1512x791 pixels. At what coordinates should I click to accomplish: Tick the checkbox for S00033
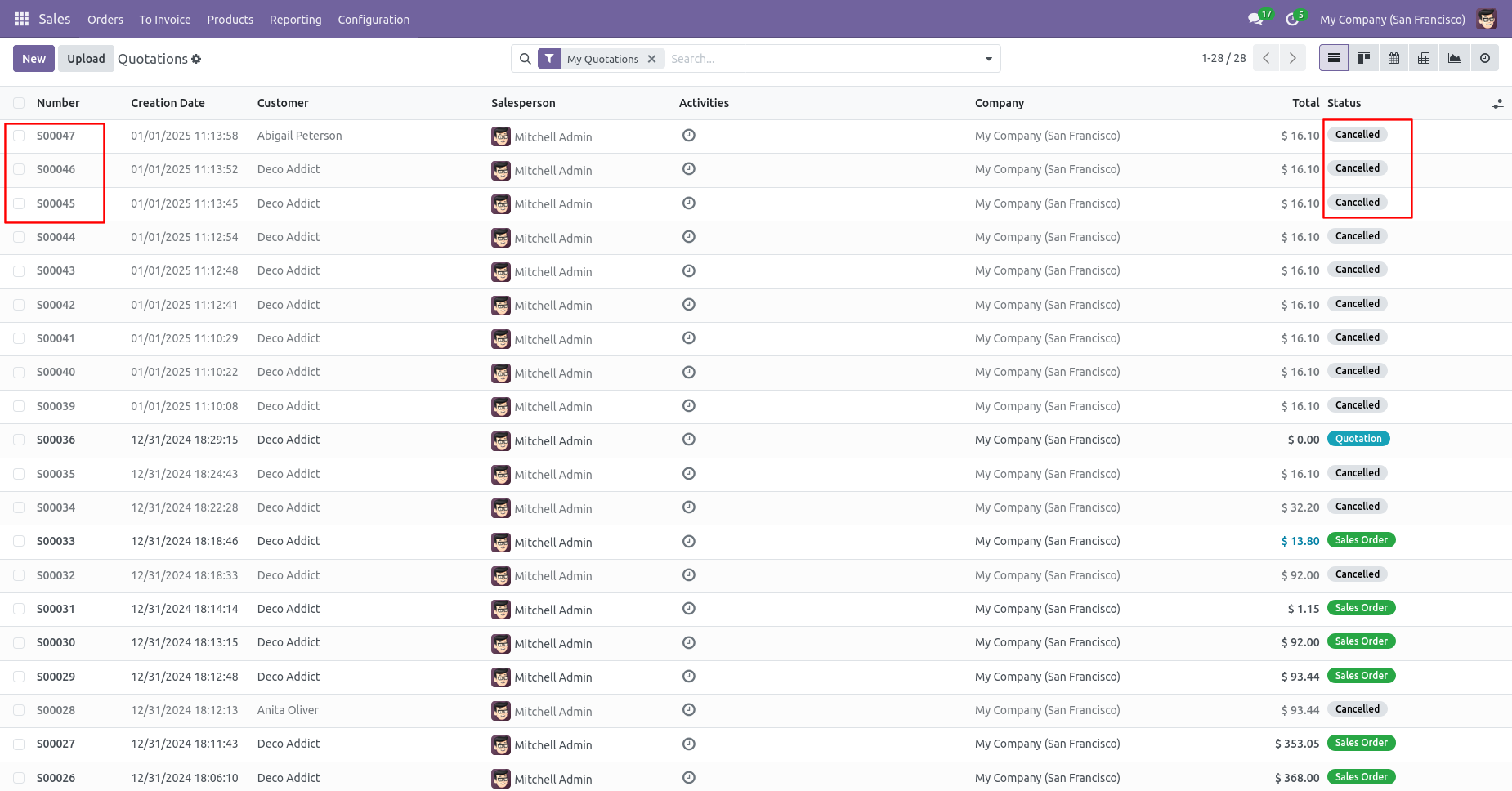19,541
